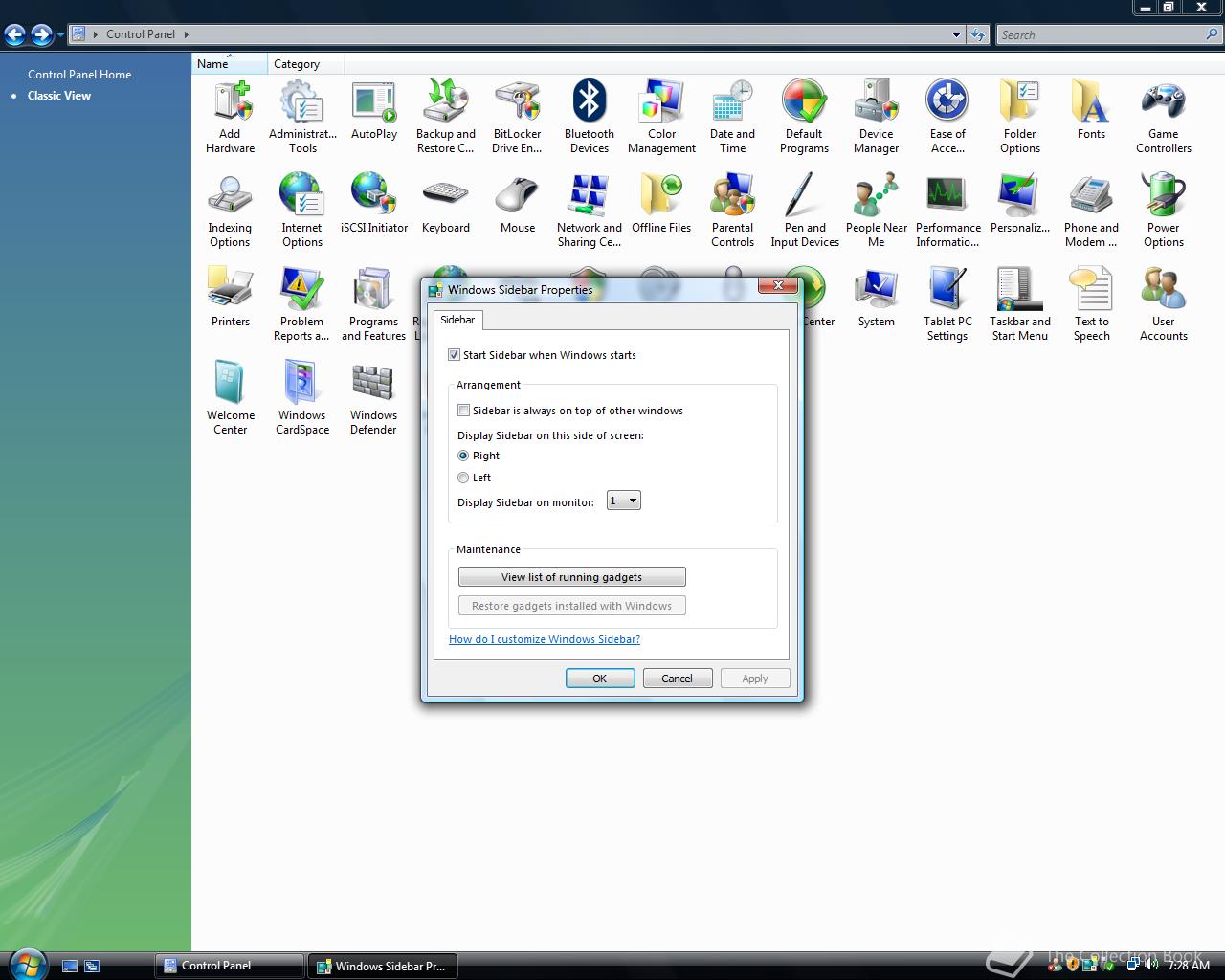
Task: Open Backup and Restore Center
Action: pos(446,117)
